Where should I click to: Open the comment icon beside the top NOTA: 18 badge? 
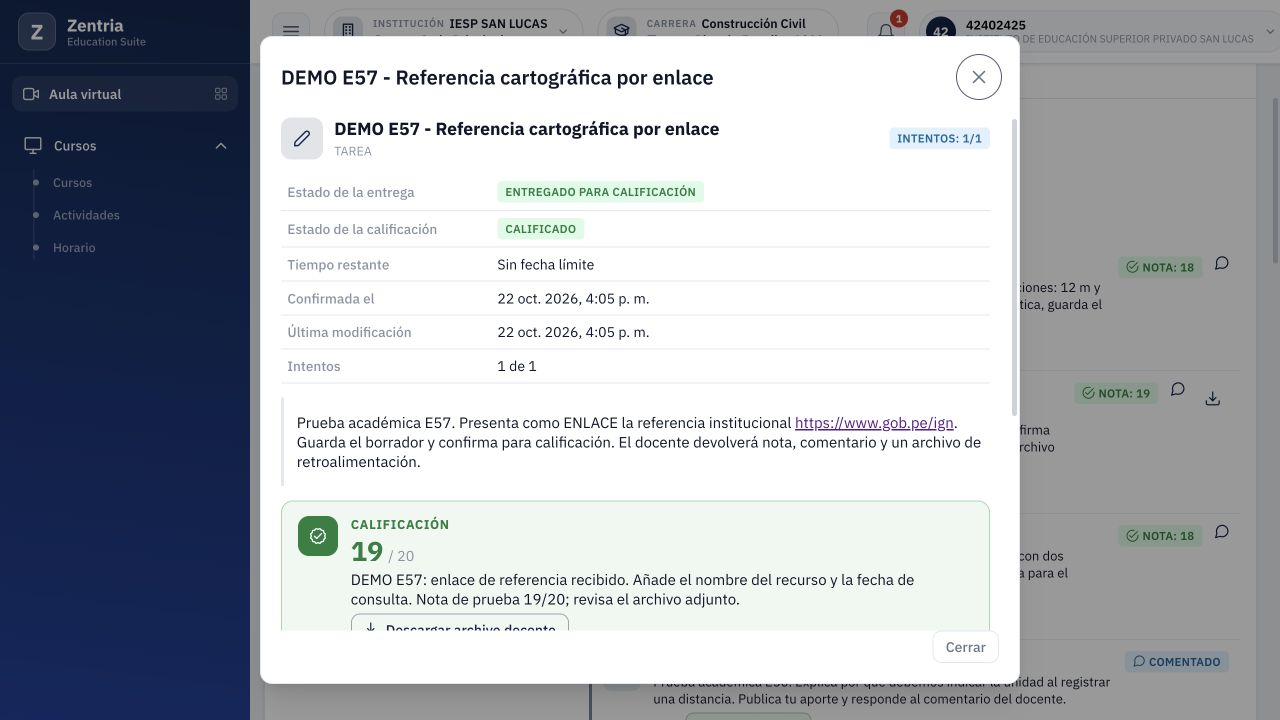click(x=1222, y=264)
